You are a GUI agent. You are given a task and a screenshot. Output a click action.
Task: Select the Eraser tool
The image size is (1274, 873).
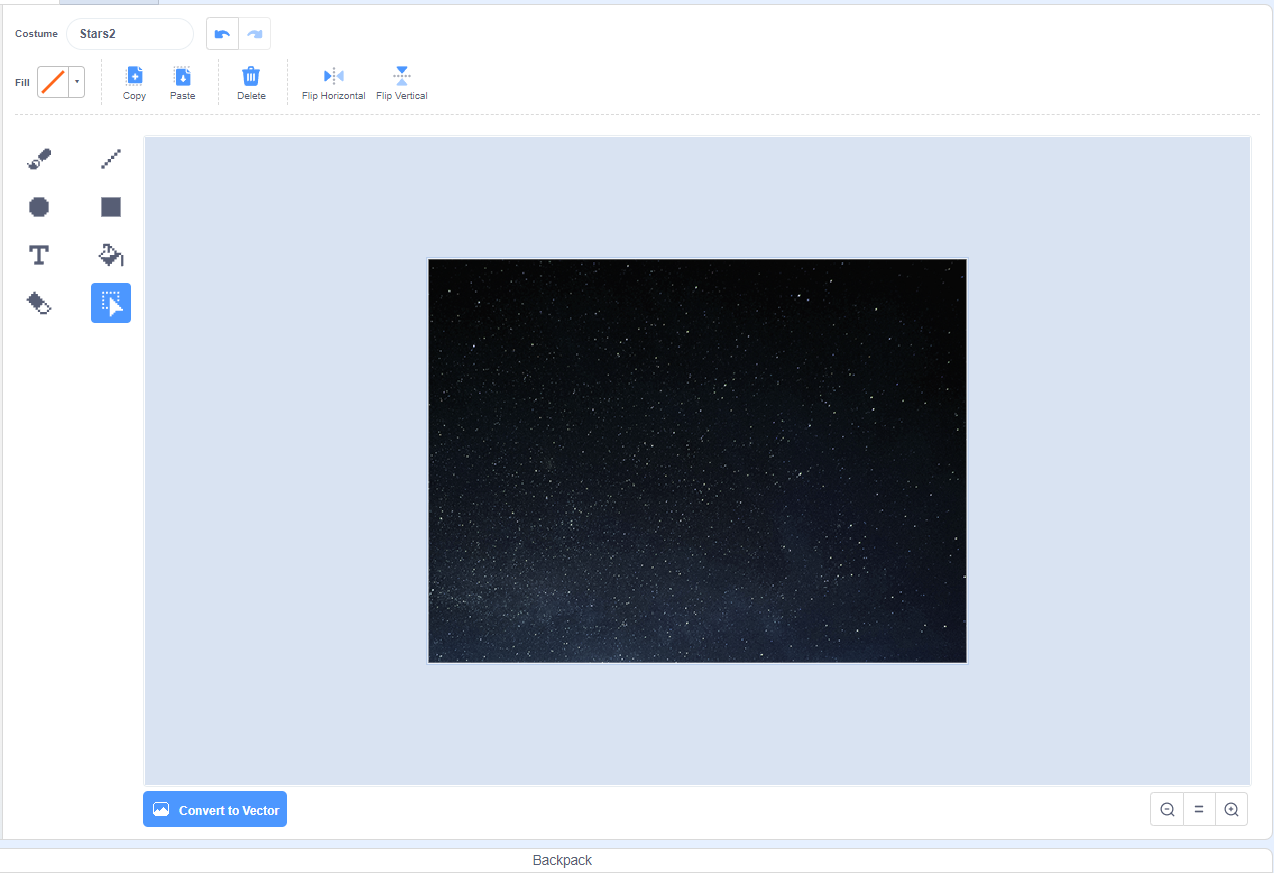pos(39,302)
